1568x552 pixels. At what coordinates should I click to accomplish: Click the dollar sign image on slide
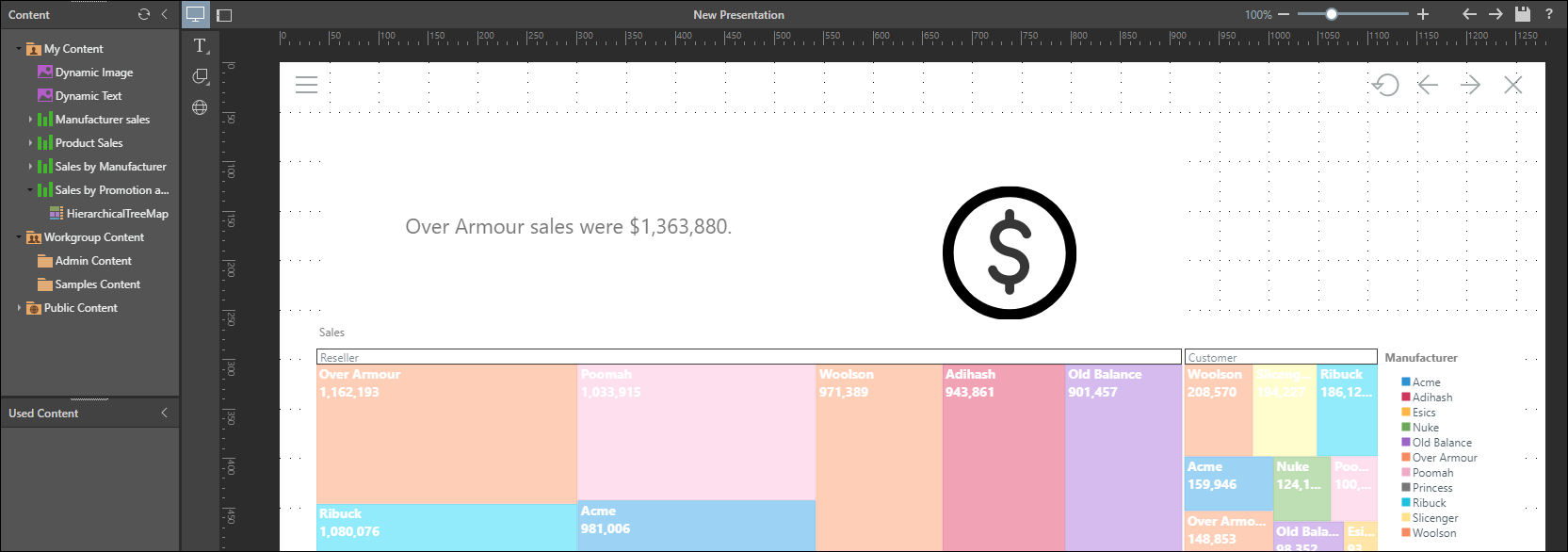click(1010, 252)
